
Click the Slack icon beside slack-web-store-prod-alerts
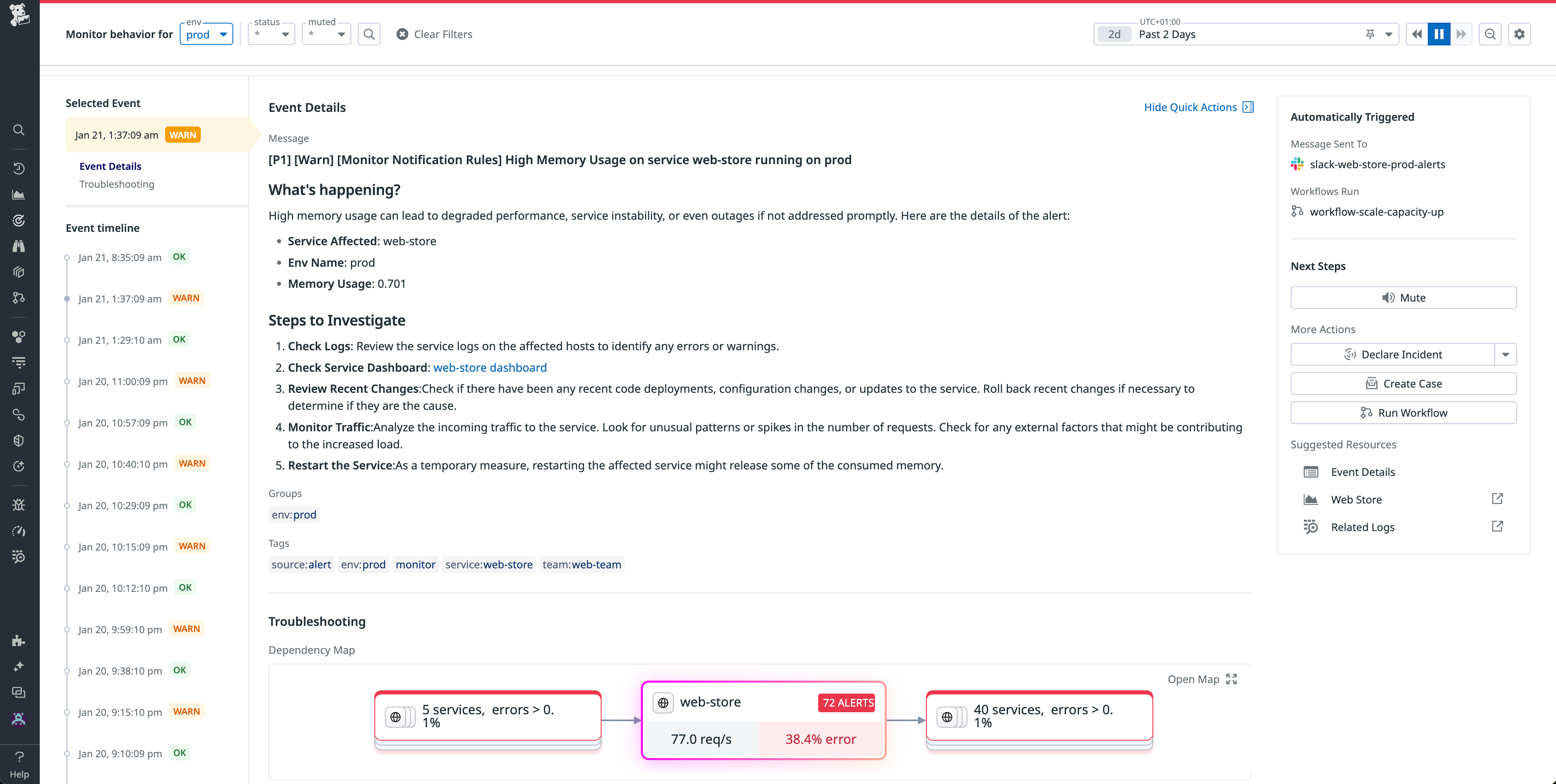point(1297,163)
